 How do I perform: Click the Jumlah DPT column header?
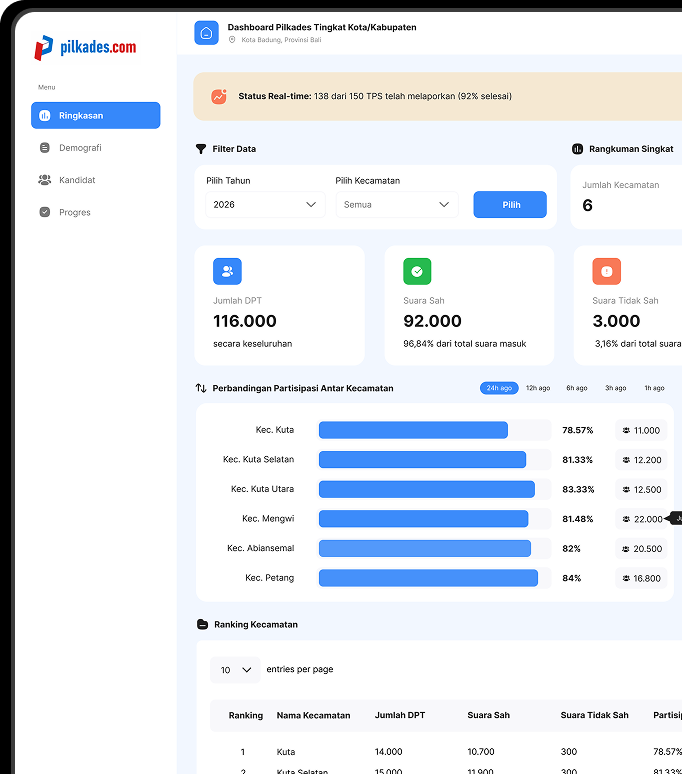point(400,715)
